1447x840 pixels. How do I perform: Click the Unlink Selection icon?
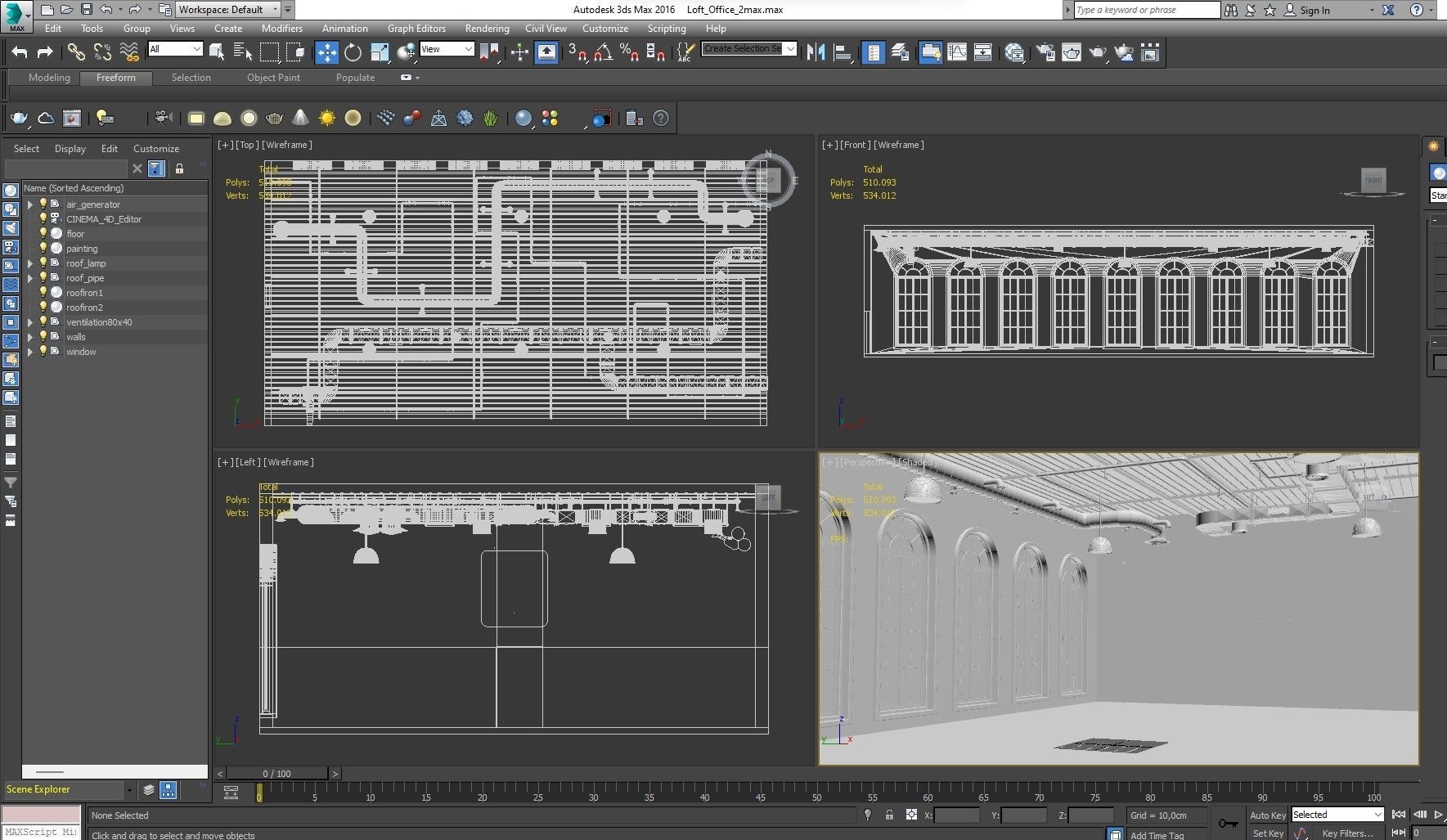102,52
